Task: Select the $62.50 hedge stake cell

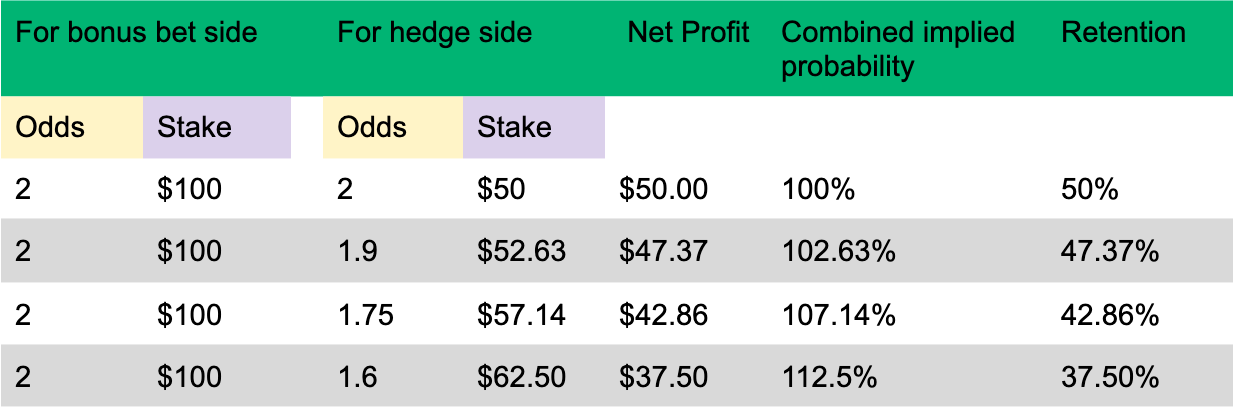Action: (521, 378)
